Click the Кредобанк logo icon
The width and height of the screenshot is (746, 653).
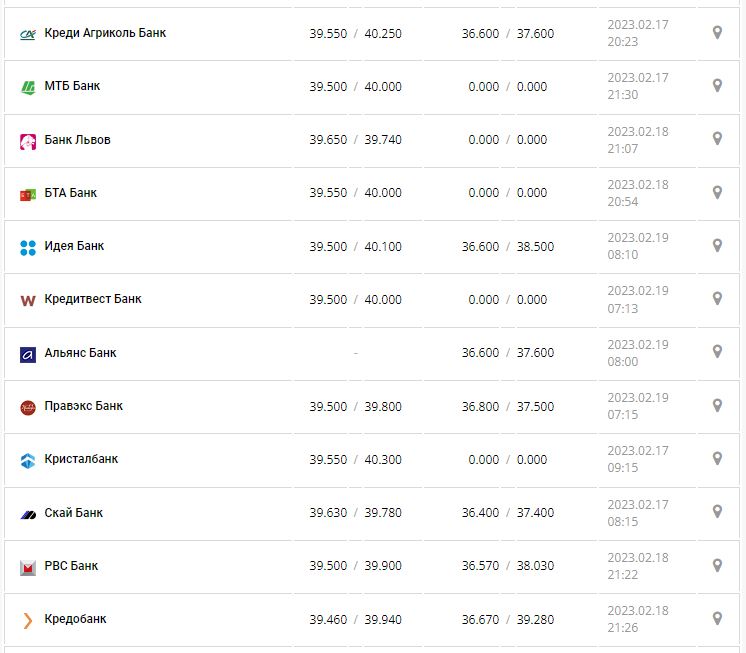[28, 620]
